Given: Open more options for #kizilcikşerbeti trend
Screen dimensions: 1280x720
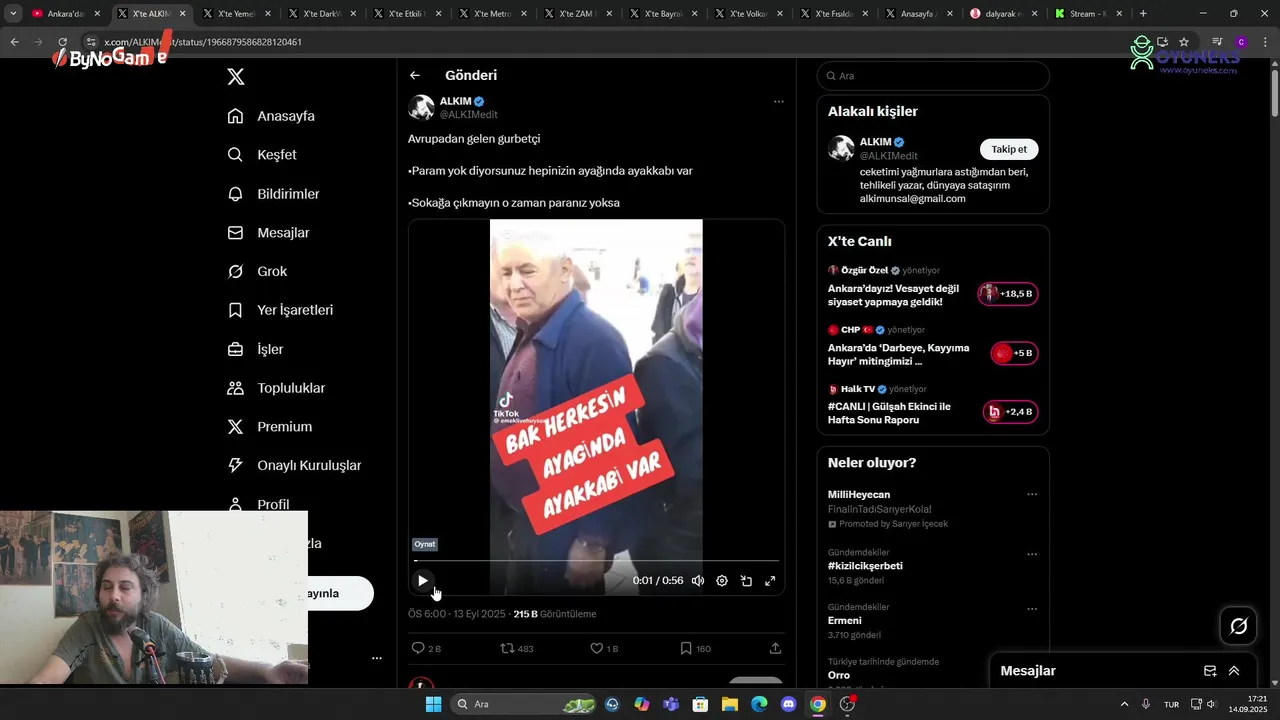Looking at the screenshot, I should click(1032, 554).
